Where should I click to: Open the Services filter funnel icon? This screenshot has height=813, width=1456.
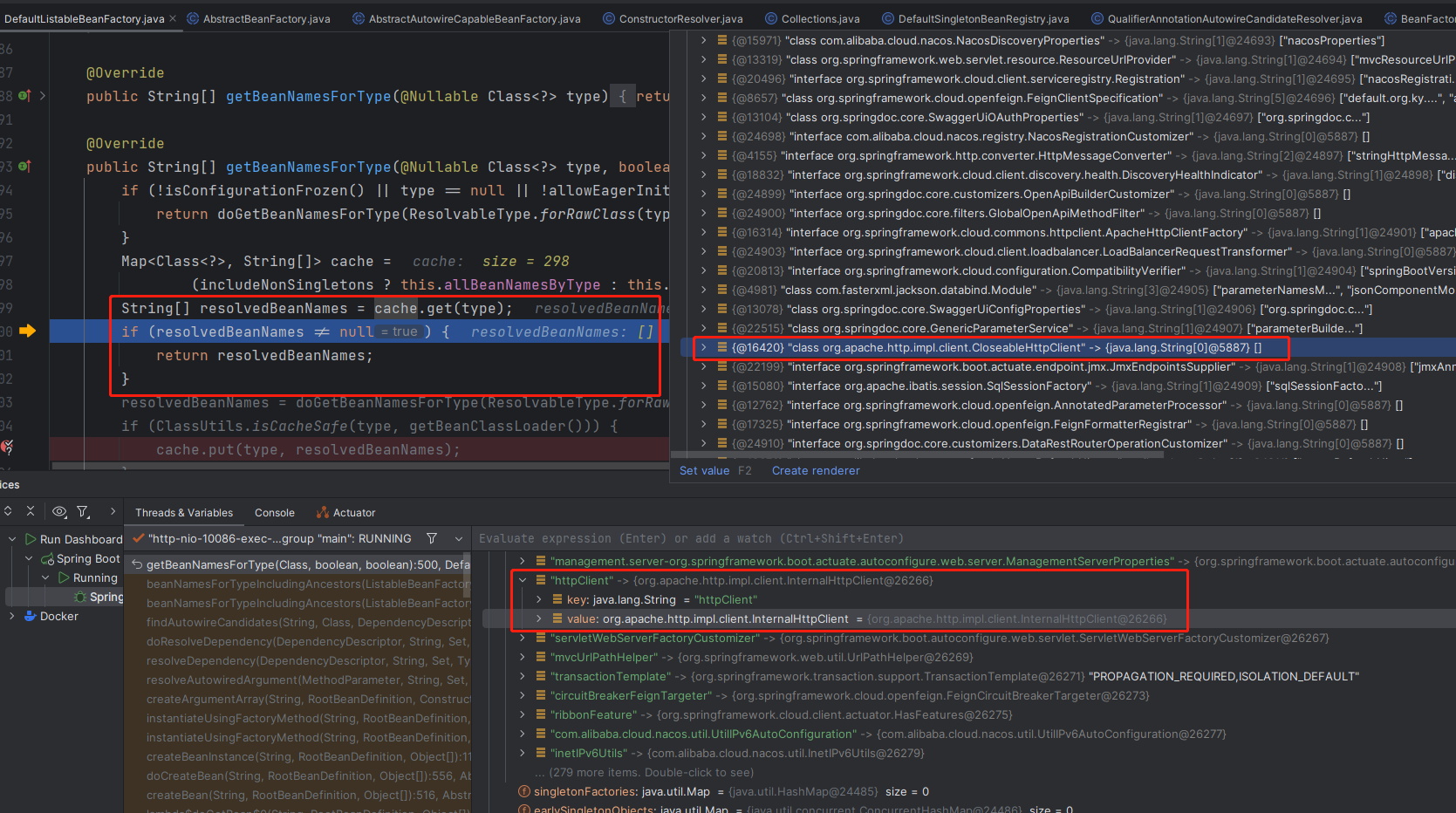click(x=84, y=512)
